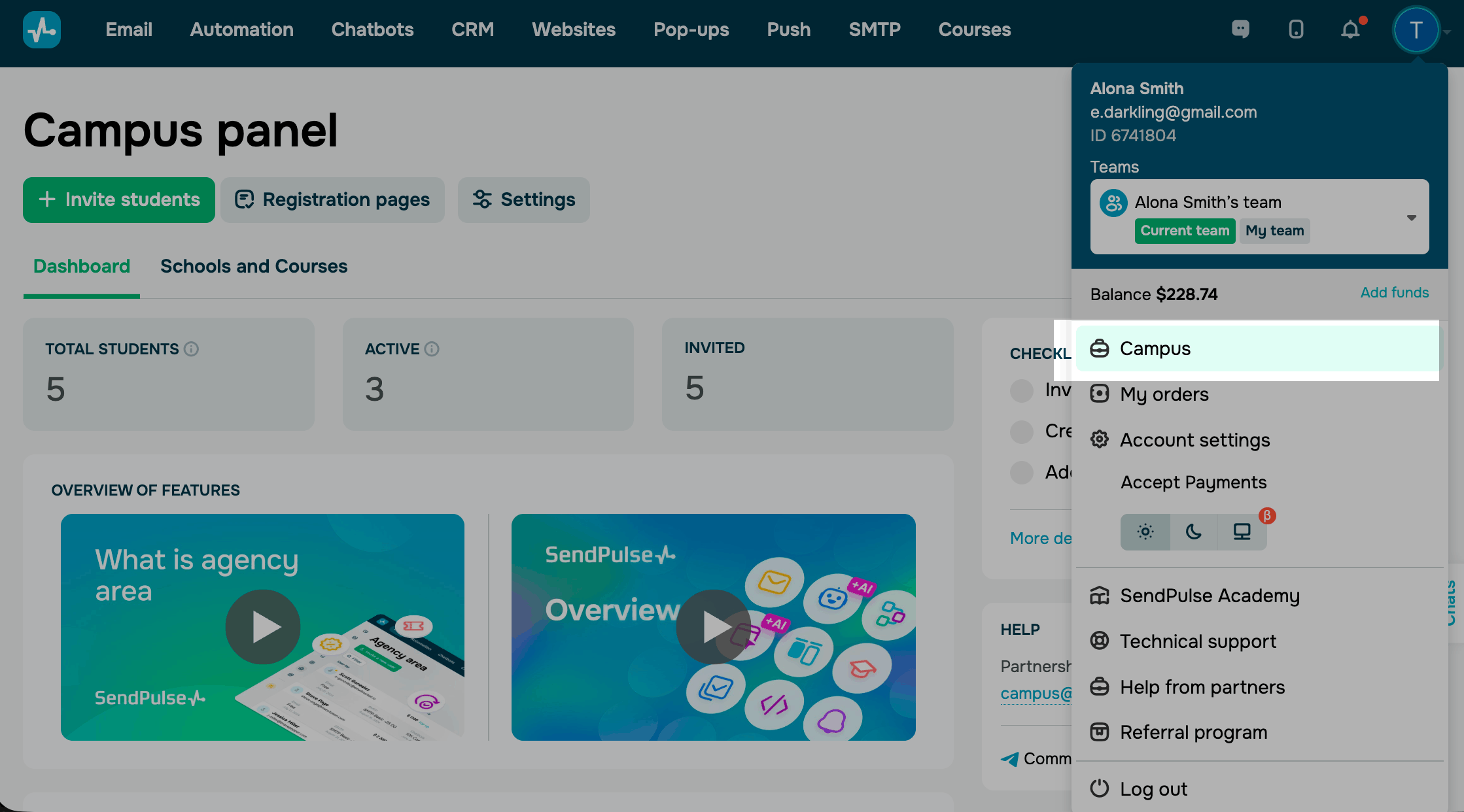Image resolution: width=1464 pixels, height=812 pixels.
Task: Click the team avatar icon
Action: pos(1113,203)
